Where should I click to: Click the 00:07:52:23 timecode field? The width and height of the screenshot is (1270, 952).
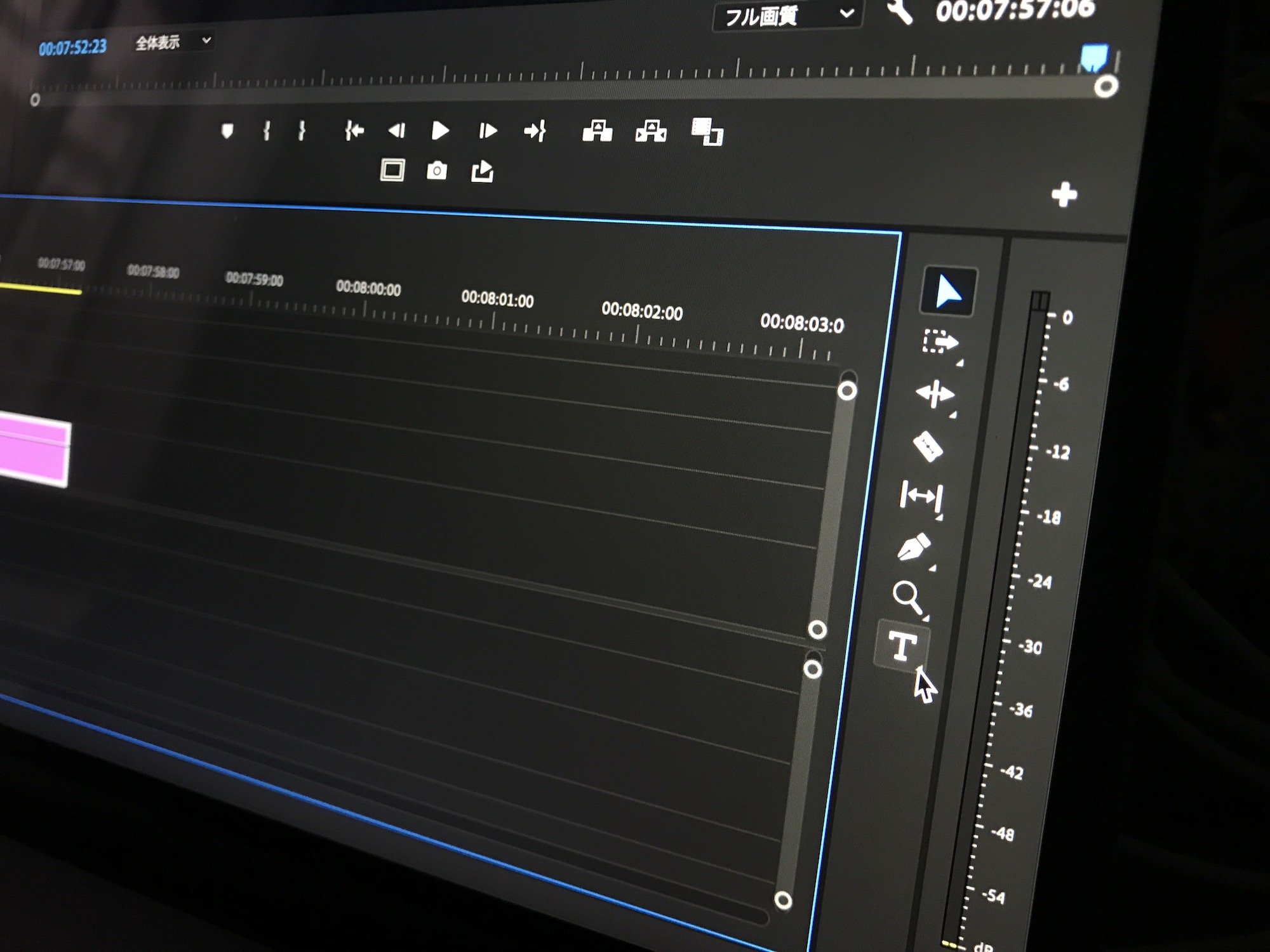tap(72, 48)
